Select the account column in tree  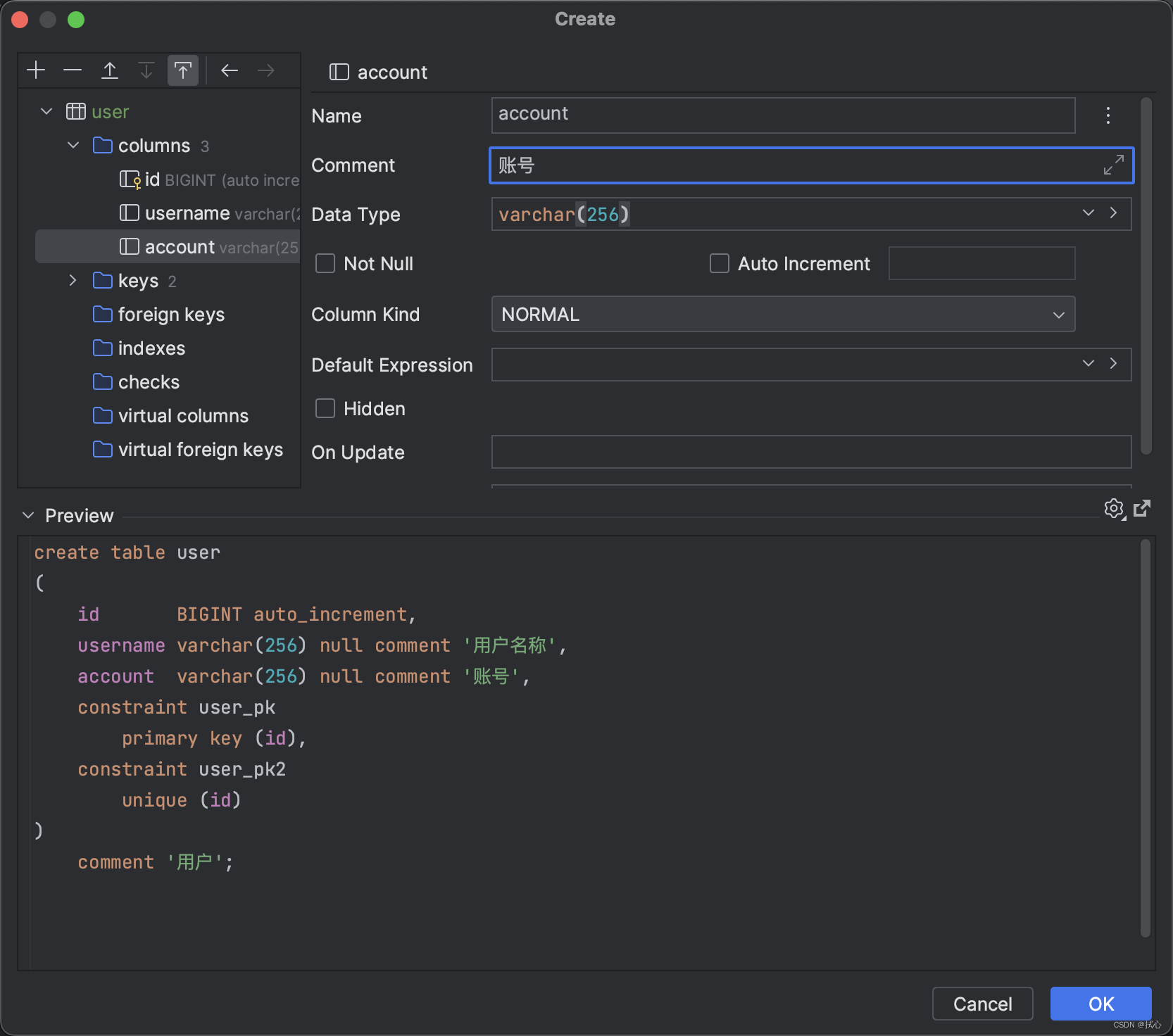[168, 246]
